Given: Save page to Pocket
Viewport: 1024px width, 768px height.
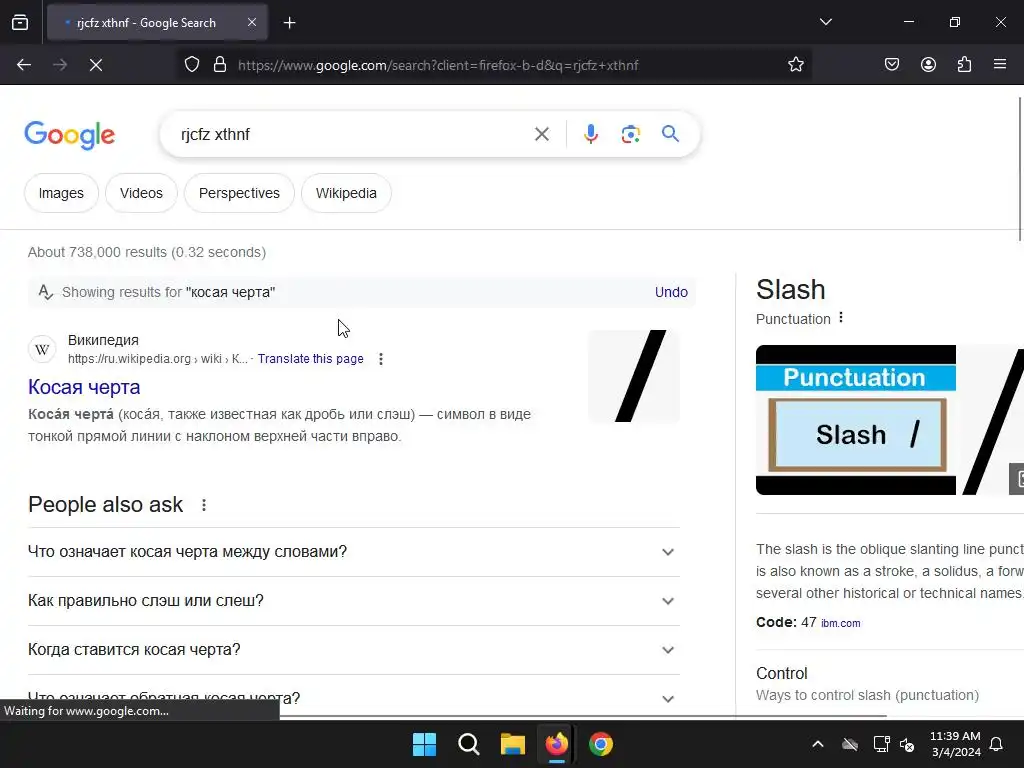Looking at the screenshot, I should pyautogui.click(x=892, y=65).
